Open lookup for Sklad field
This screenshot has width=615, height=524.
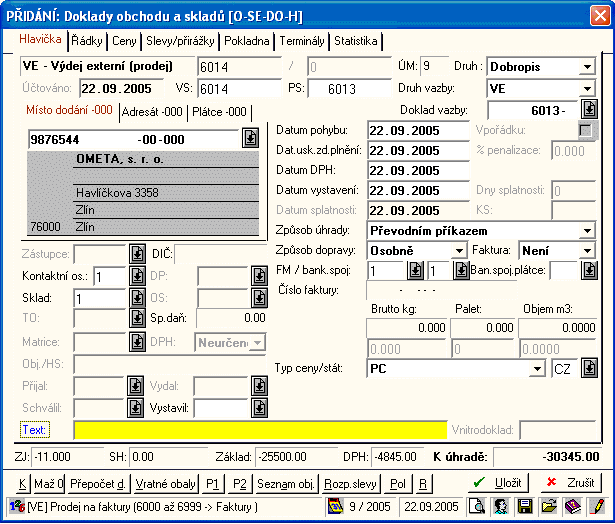[137, 298]
